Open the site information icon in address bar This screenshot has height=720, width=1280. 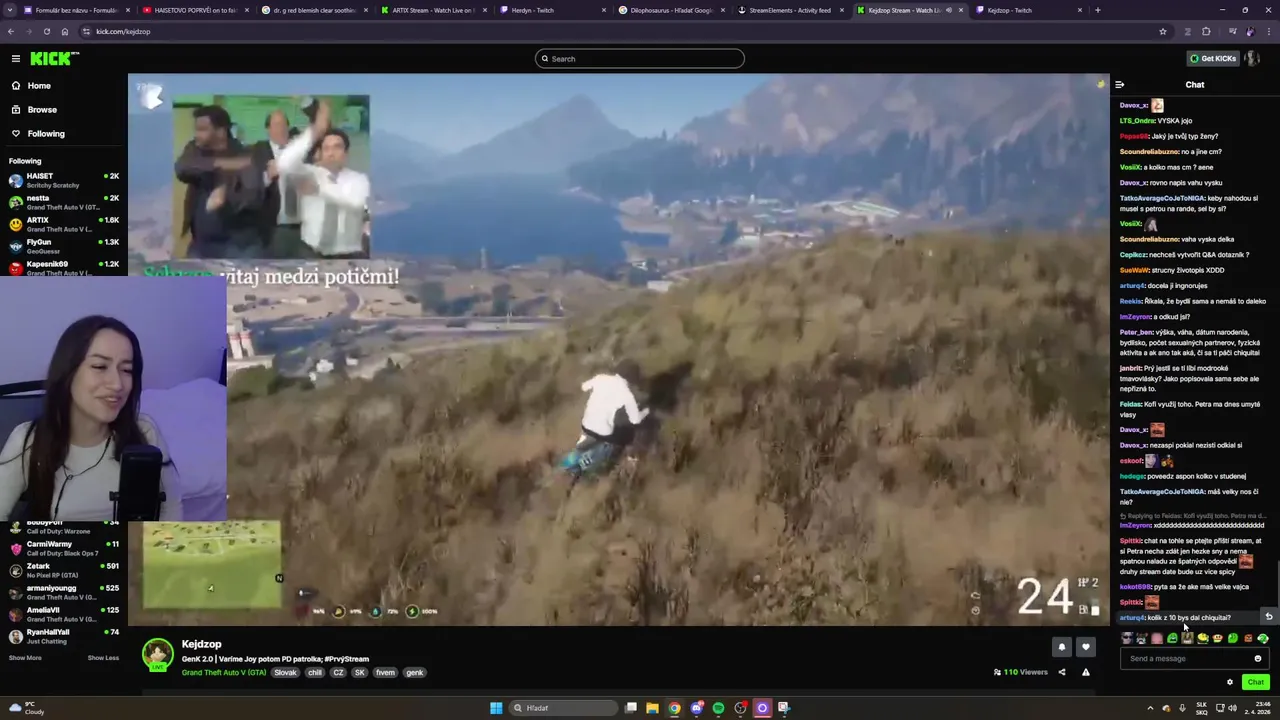85,32
